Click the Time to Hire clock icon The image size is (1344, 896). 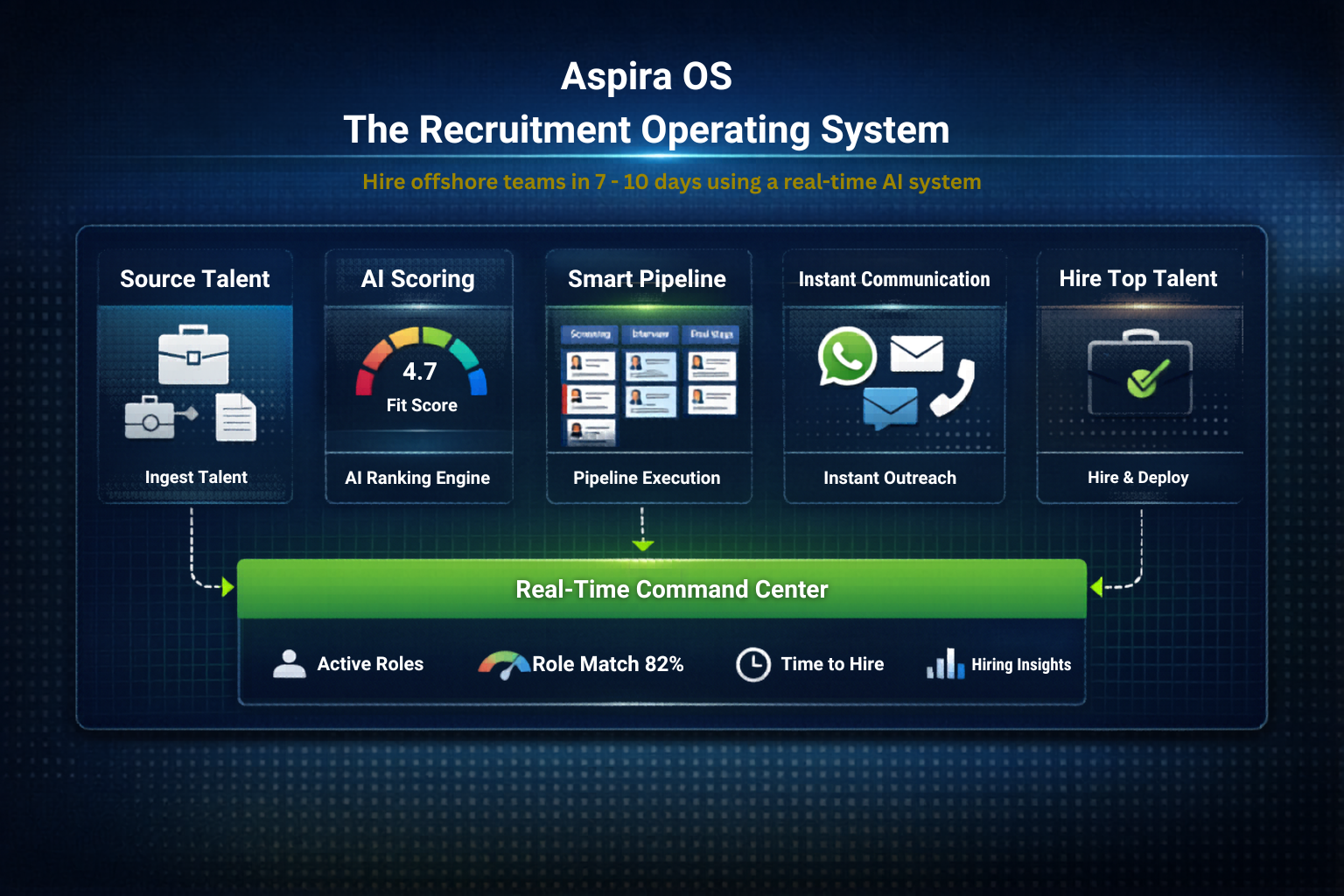(x=752, y=665)
